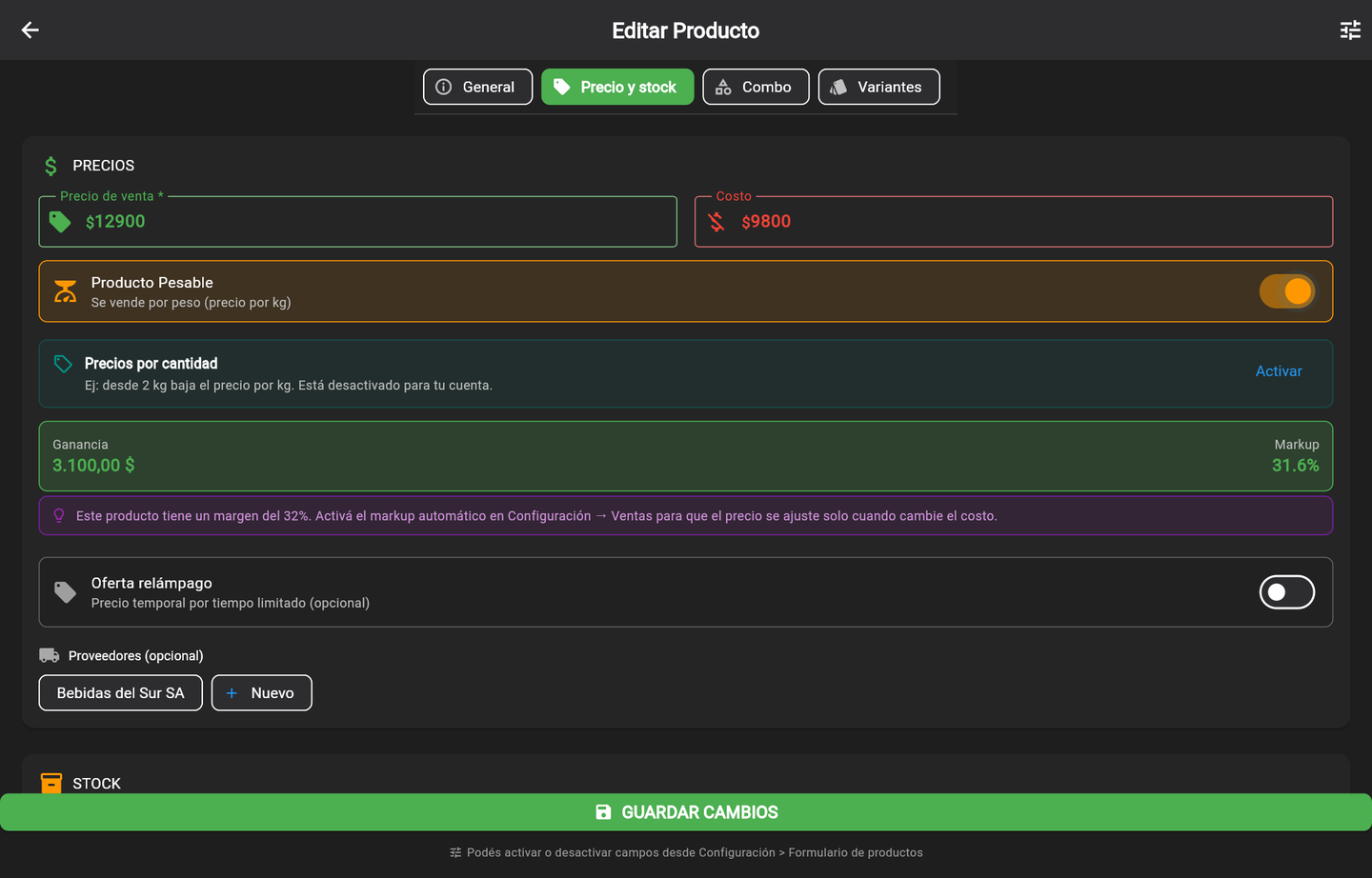Select the Bebidas del Sur SA supplier chip
The image size is (1372, 878).
point(121,693)
